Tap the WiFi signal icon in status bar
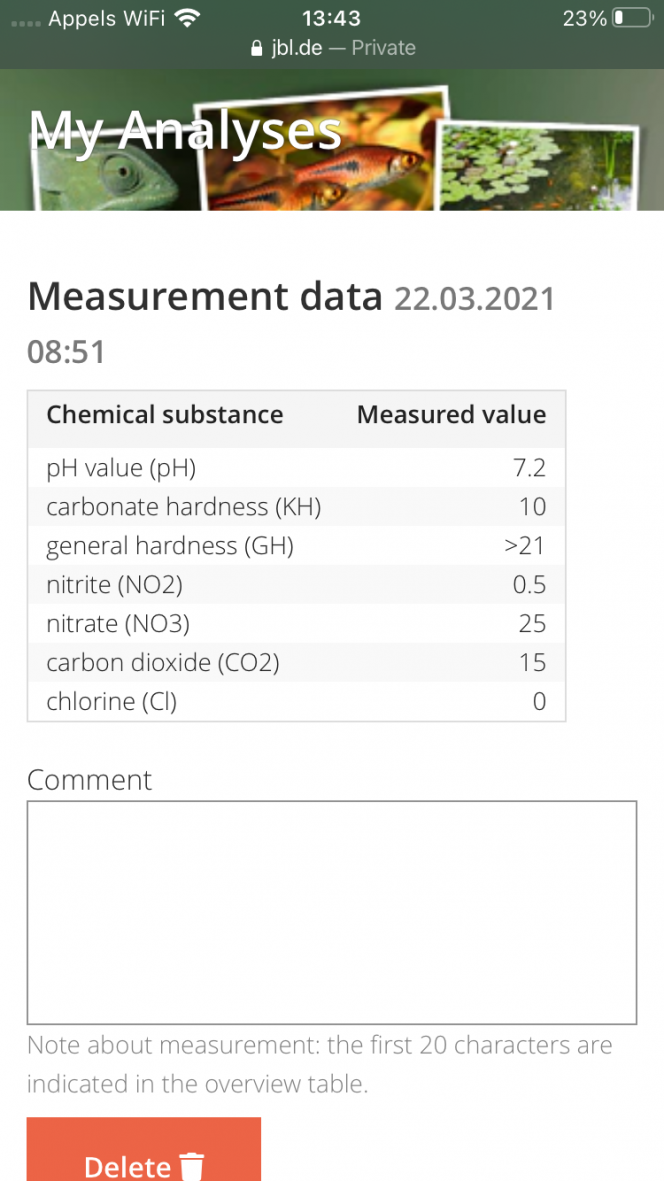Image resolution: width=664 pixels, height=1181 pixels. [185, 18]
